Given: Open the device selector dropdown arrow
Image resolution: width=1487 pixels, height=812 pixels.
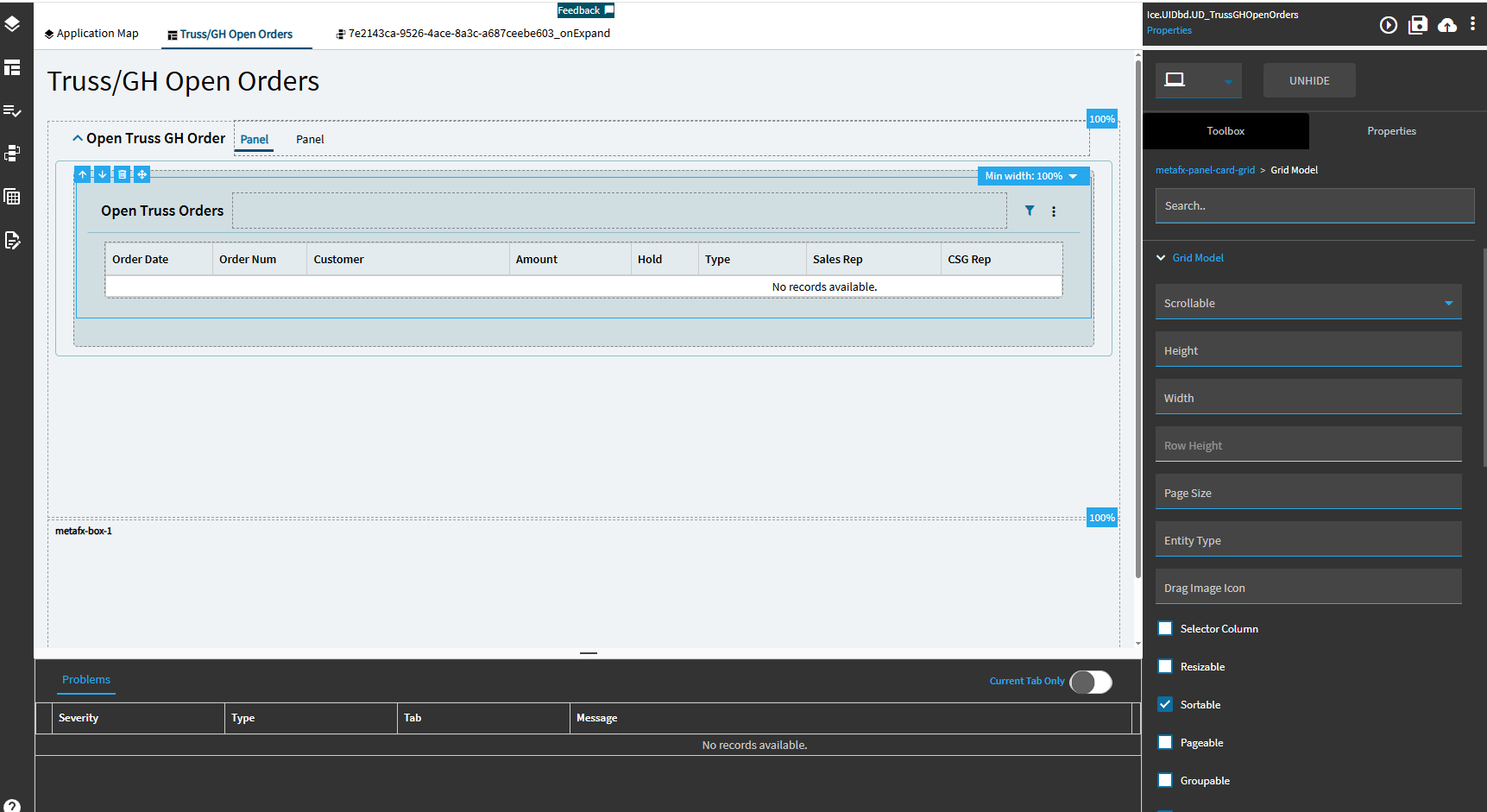Looking at the screenshot, I should 1228,82.
